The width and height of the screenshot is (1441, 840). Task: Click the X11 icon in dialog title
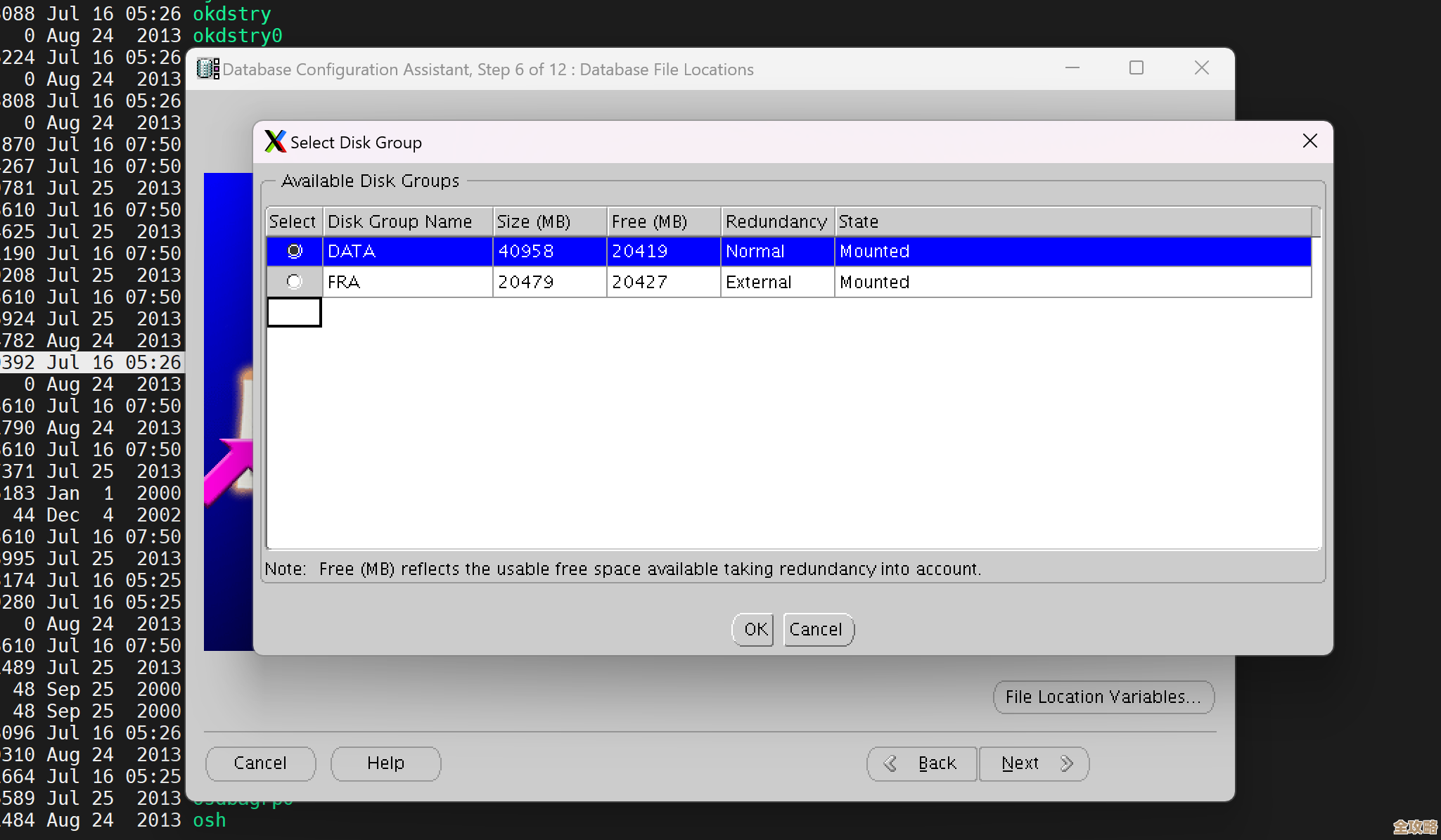(x=275, y=142)
